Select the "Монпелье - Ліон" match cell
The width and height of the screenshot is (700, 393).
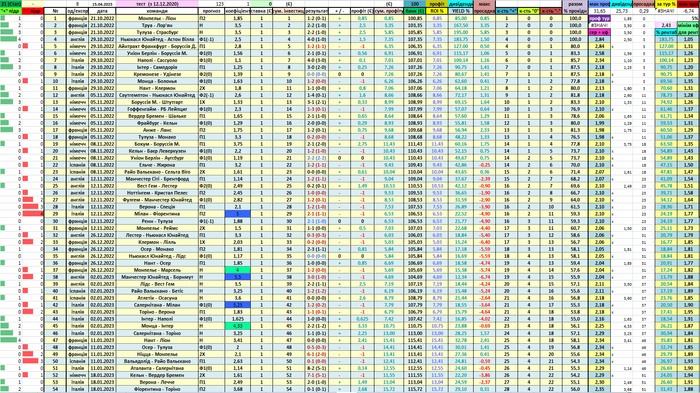(x=157, y=18)
